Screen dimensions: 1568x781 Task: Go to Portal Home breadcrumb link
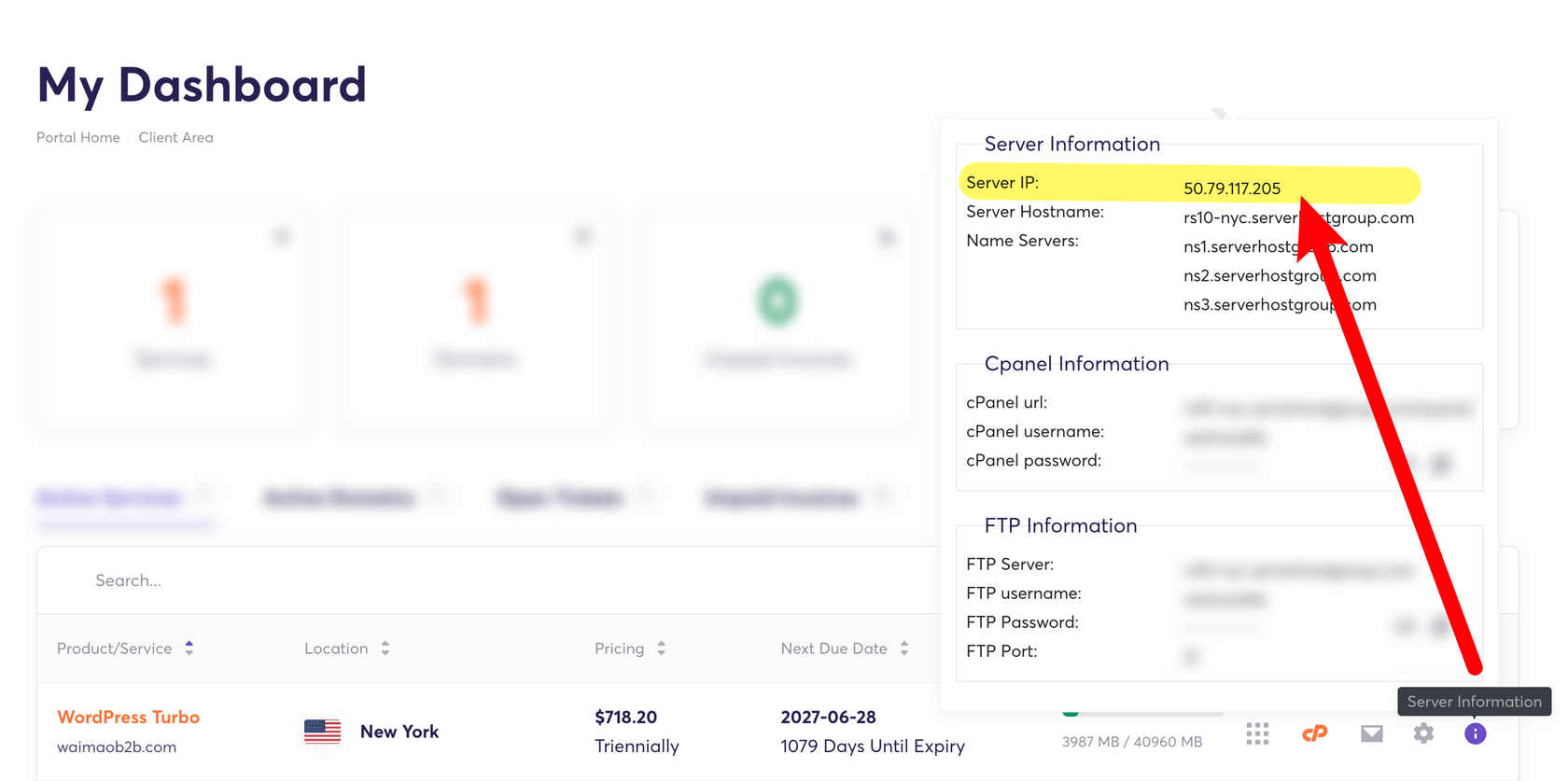[x=78, y=137]
